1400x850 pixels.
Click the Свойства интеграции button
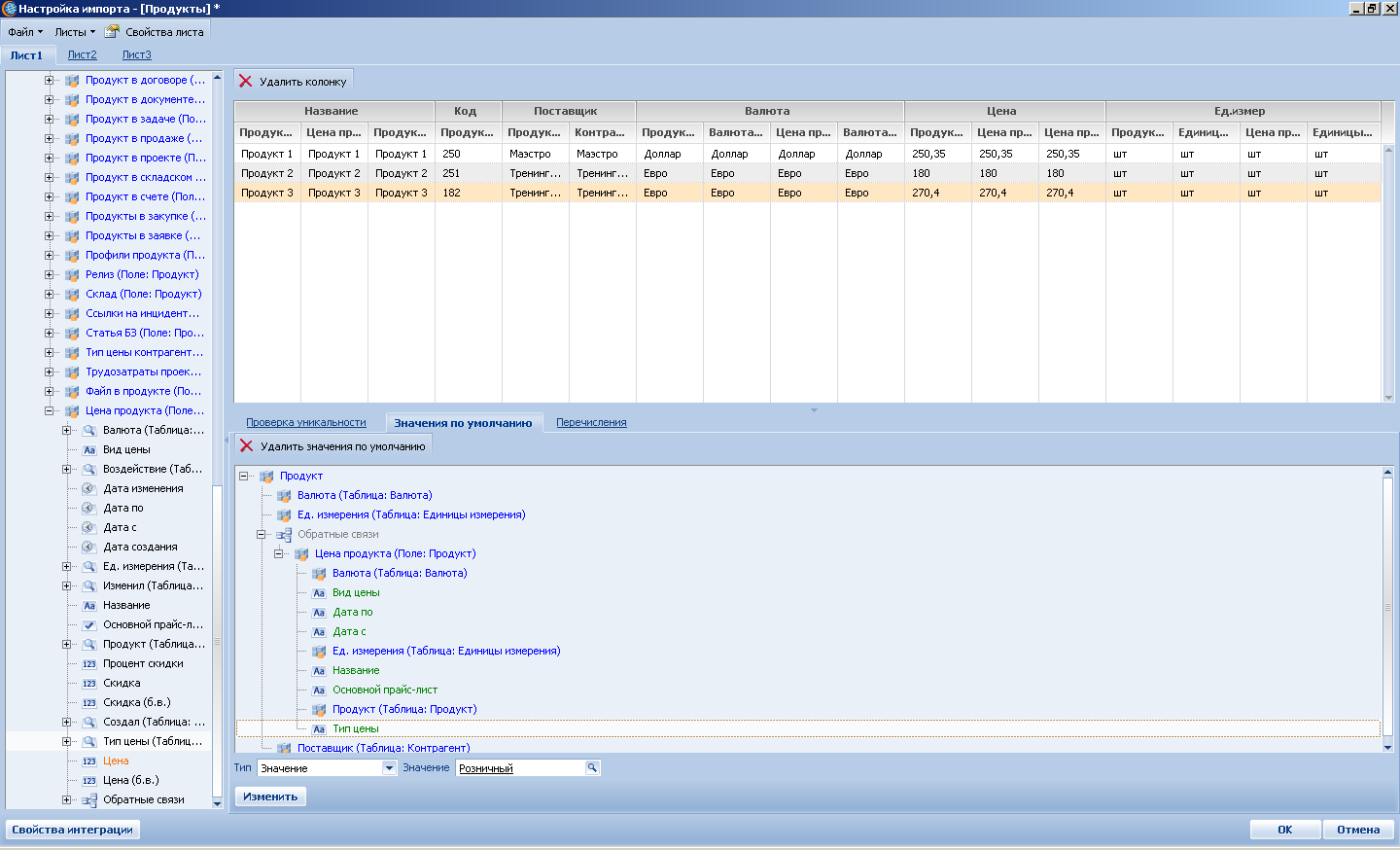[x=73, y=830]
